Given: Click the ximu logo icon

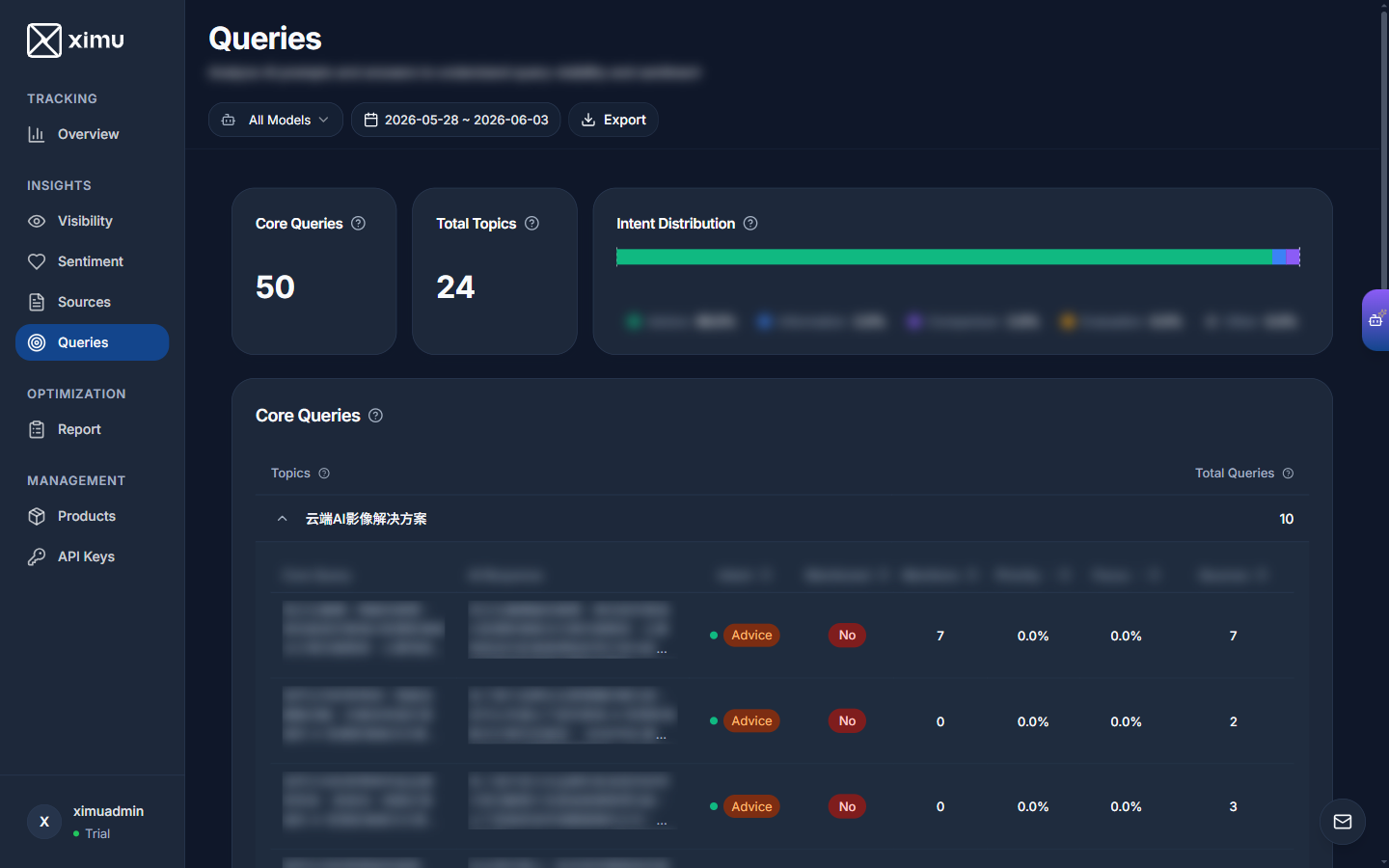Looking at the screenshot, I should click(x=44, y=41).
